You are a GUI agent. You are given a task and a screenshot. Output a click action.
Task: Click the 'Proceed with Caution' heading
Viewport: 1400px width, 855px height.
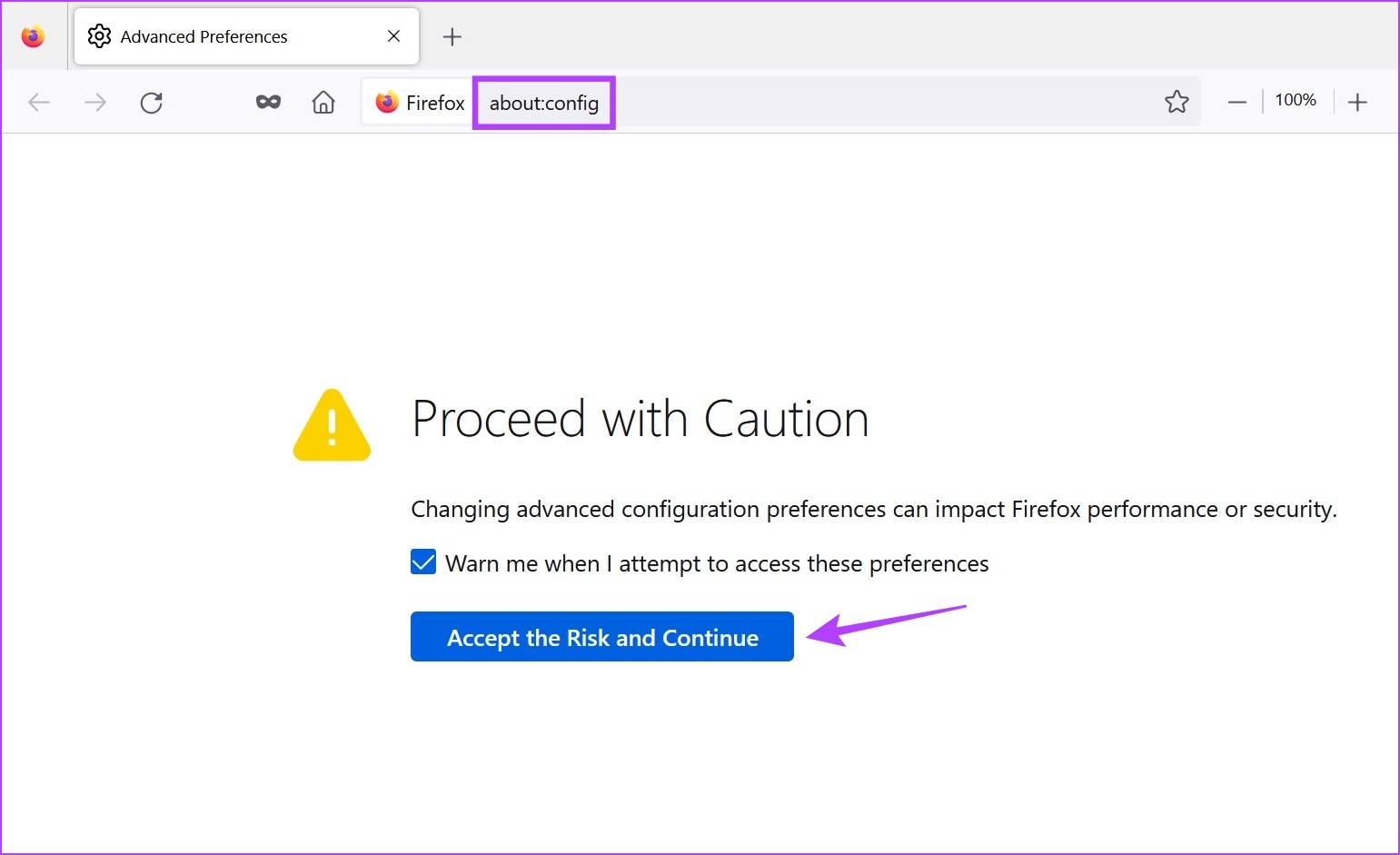pos(640,419)
